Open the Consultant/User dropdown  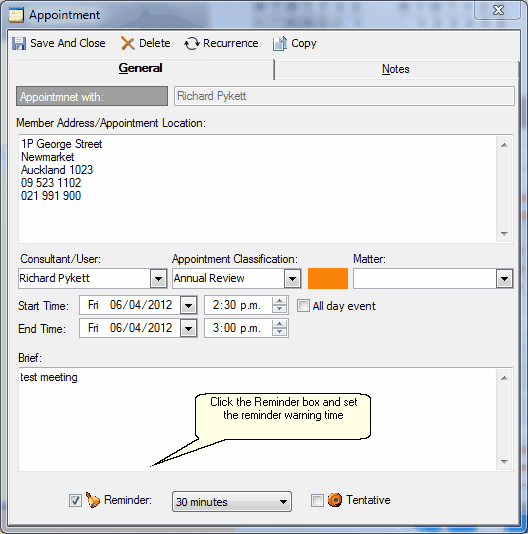(x=158, y=279)
